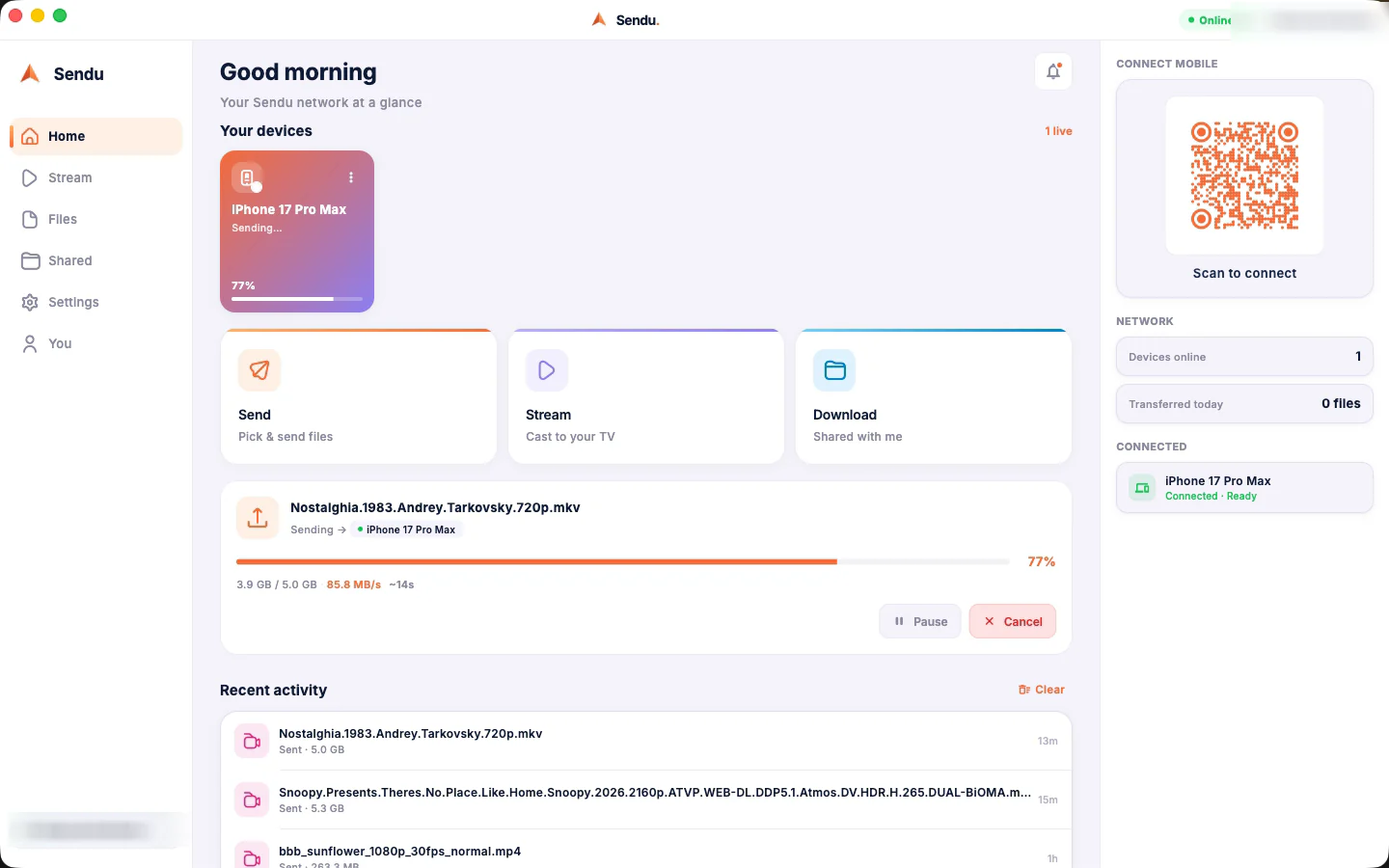Open iPhone 17 Pro Max card options menu

[351, 177]
